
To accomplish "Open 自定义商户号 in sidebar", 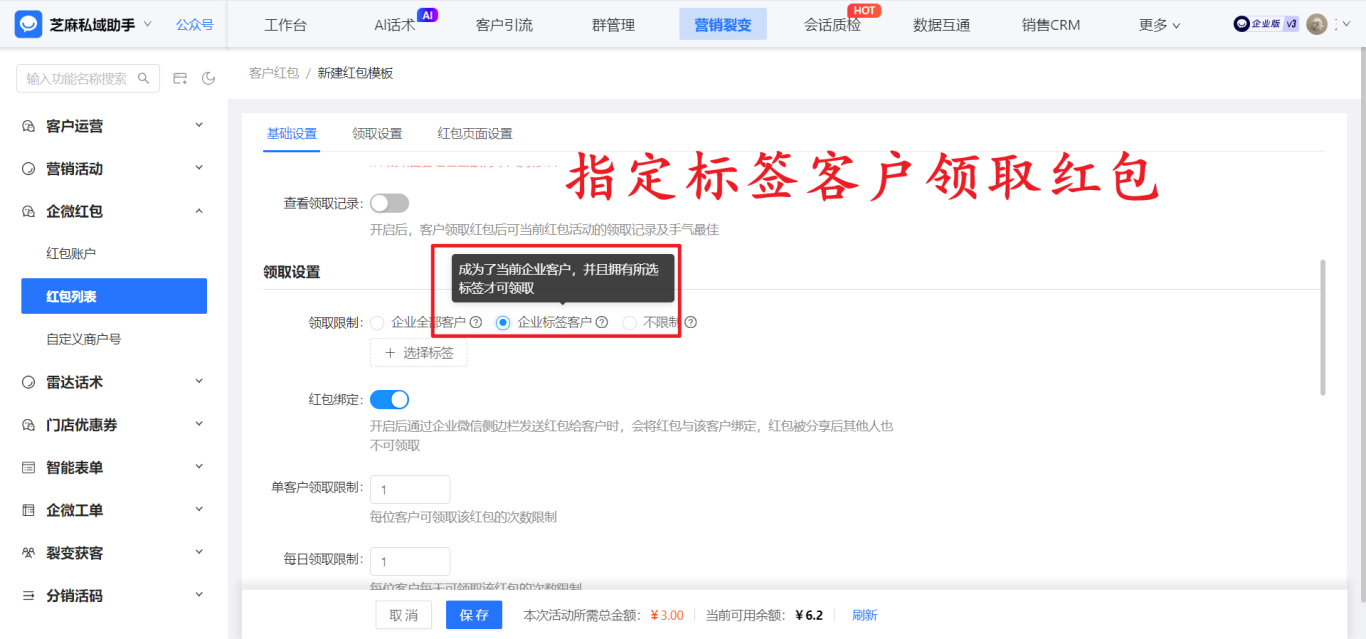I will pyautogui.click(x=83, y=339).
